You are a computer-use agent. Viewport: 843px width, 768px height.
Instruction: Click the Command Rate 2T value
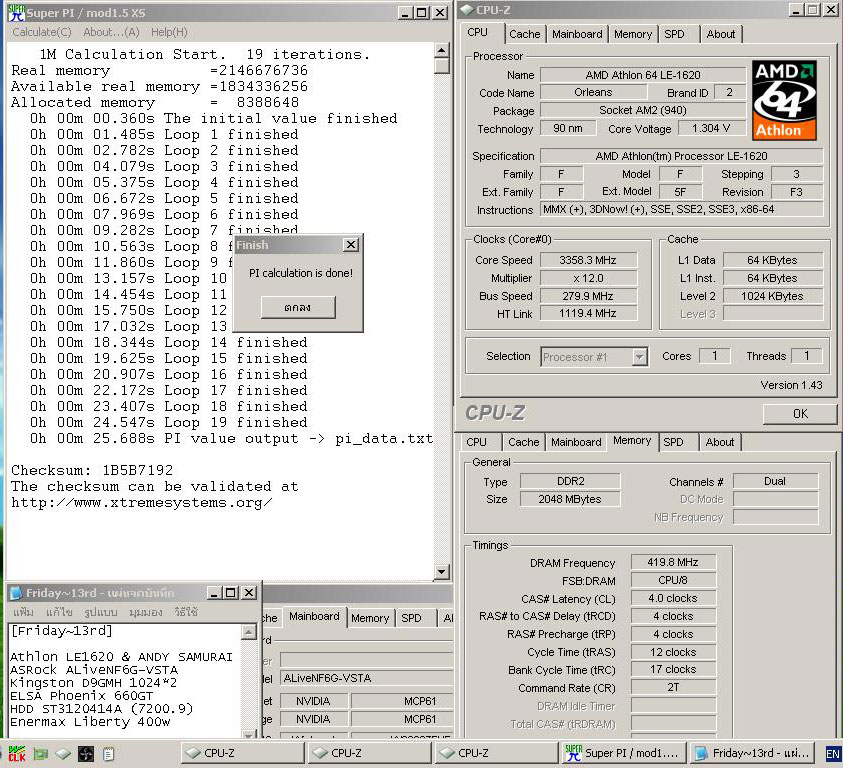point(673,687)
